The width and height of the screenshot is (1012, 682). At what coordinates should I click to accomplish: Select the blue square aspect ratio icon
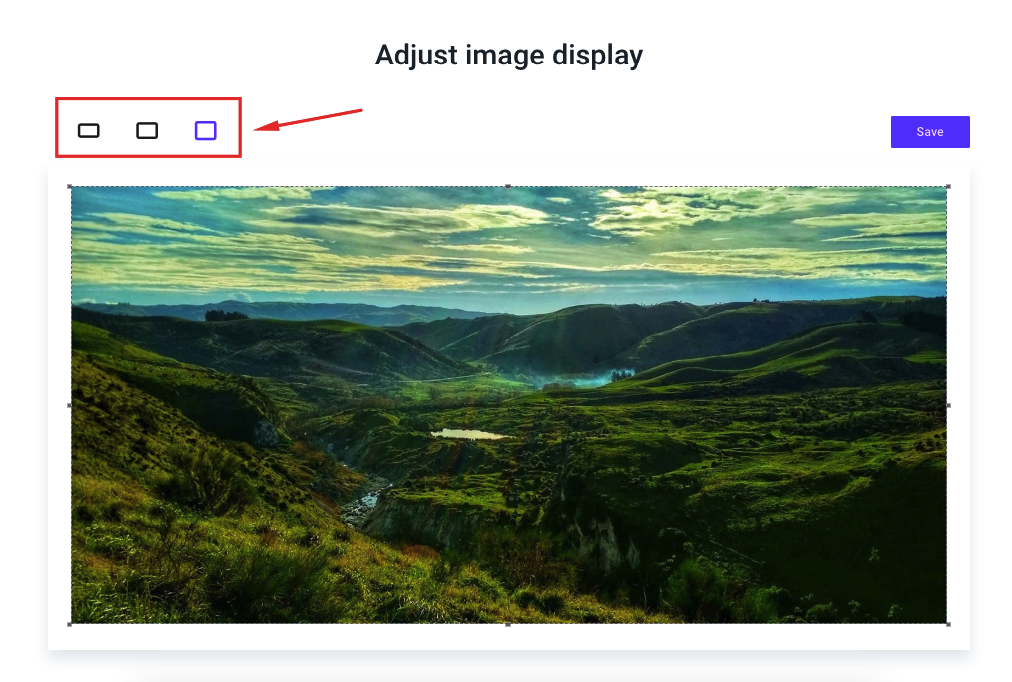click(206, 131)
